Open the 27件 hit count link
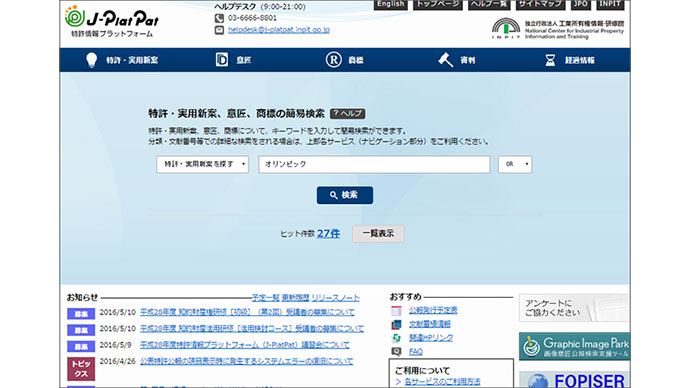Screen dimensions: 690x388 328,234
